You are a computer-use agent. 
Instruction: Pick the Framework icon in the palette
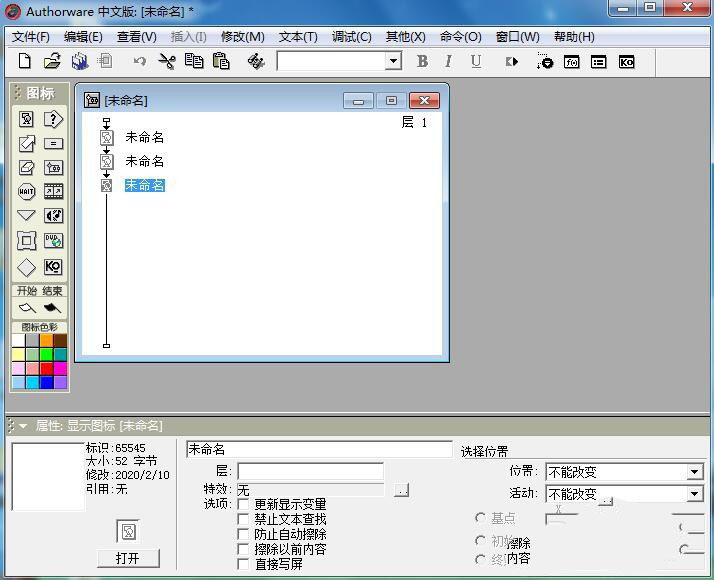26,240
